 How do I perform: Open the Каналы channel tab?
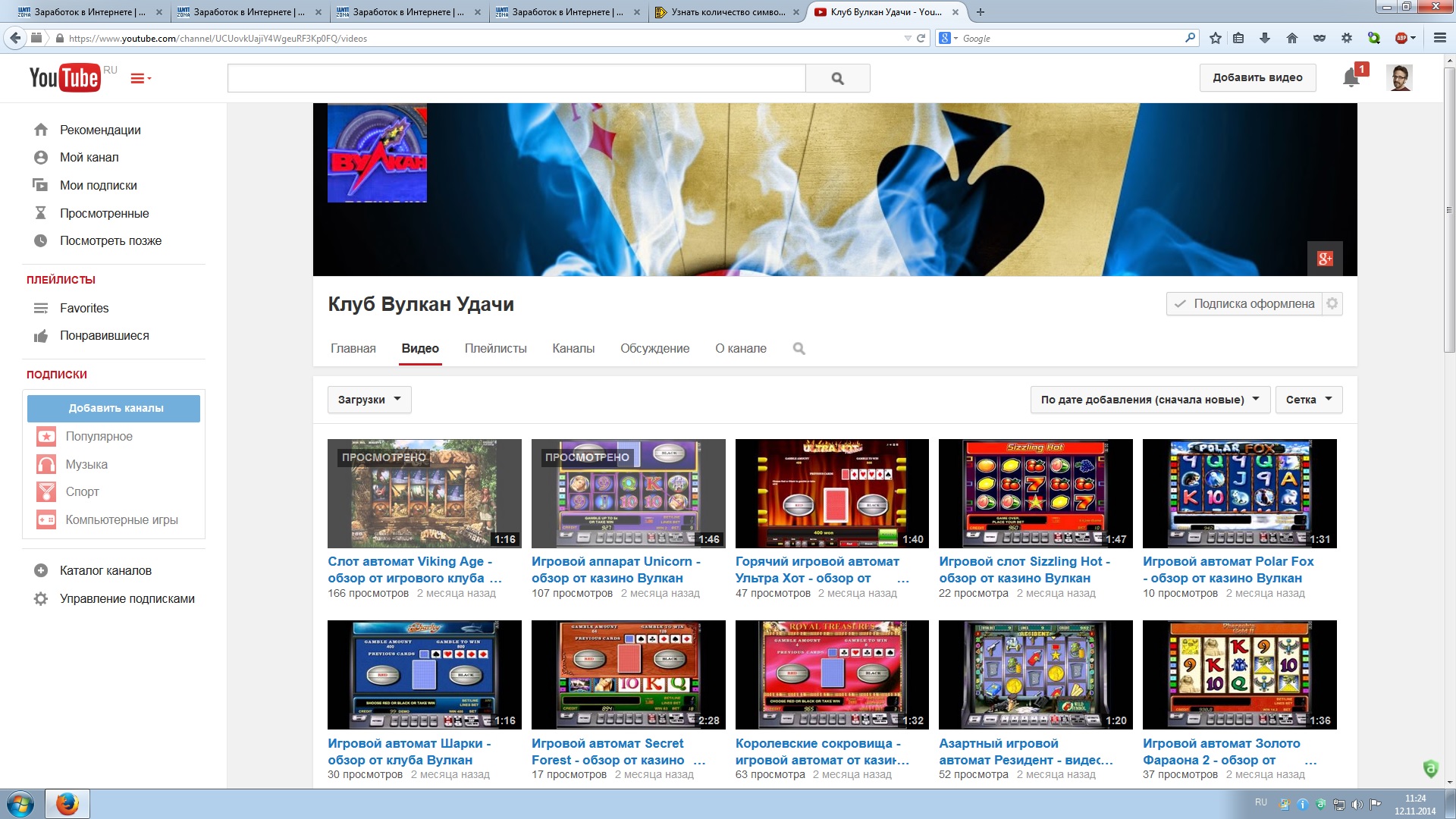tap(573, 349)
